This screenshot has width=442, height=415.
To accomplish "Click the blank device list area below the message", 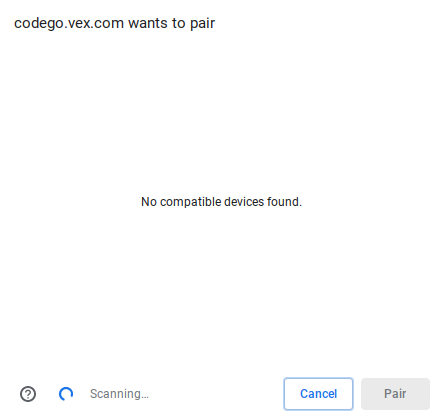I will click(x=221, y=287).
